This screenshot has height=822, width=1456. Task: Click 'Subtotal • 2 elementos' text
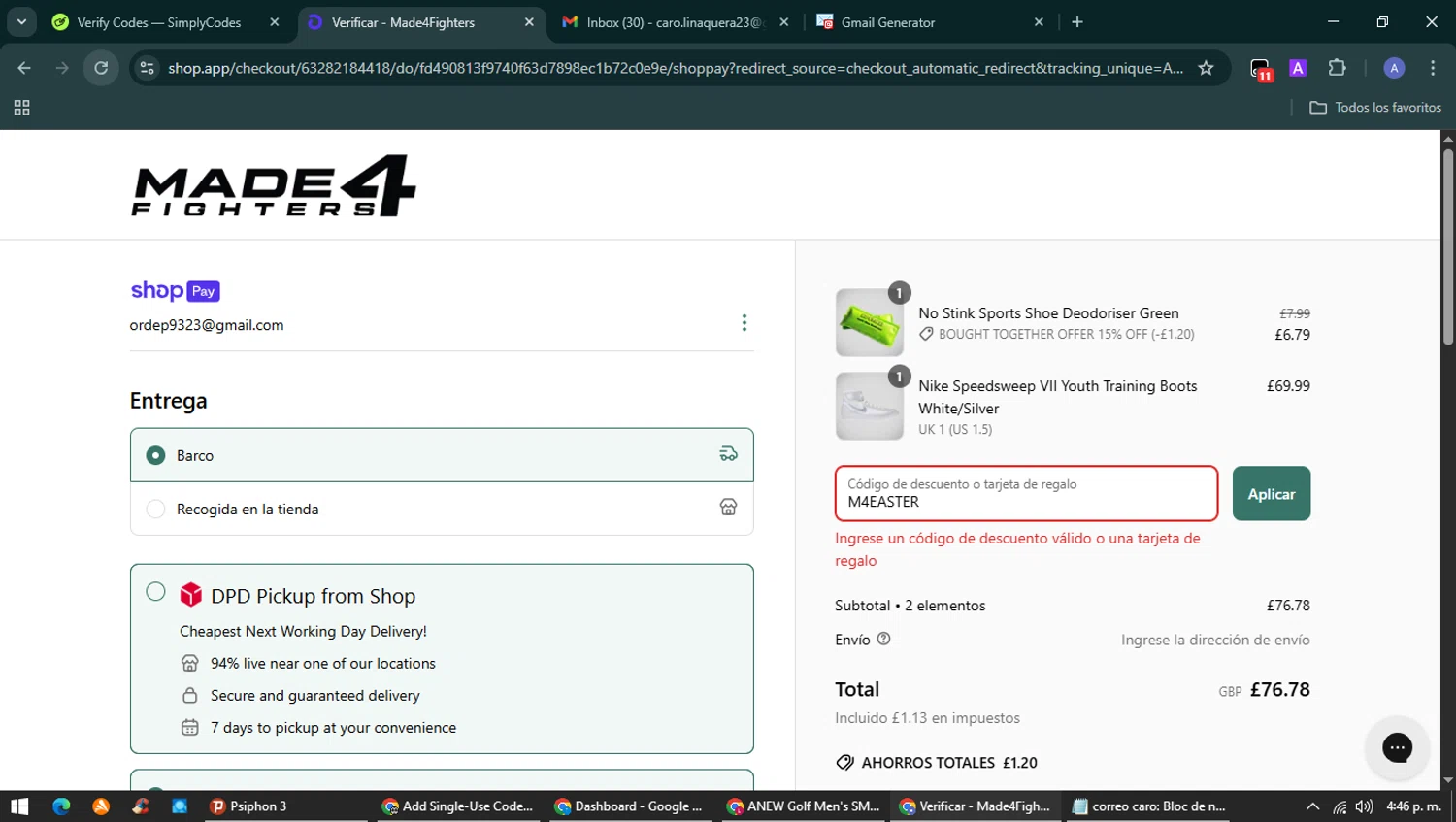coord(910,606)
